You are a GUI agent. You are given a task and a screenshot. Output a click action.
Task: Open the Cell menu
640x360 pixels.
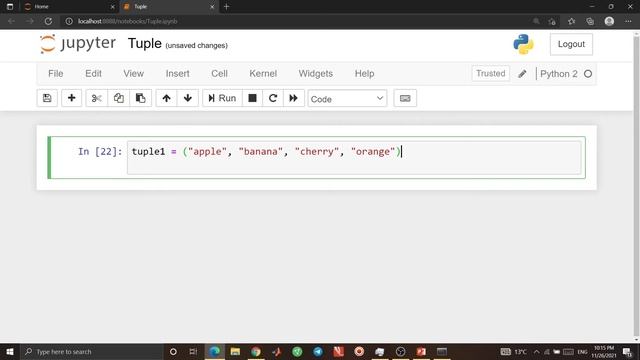coord(219,74)
